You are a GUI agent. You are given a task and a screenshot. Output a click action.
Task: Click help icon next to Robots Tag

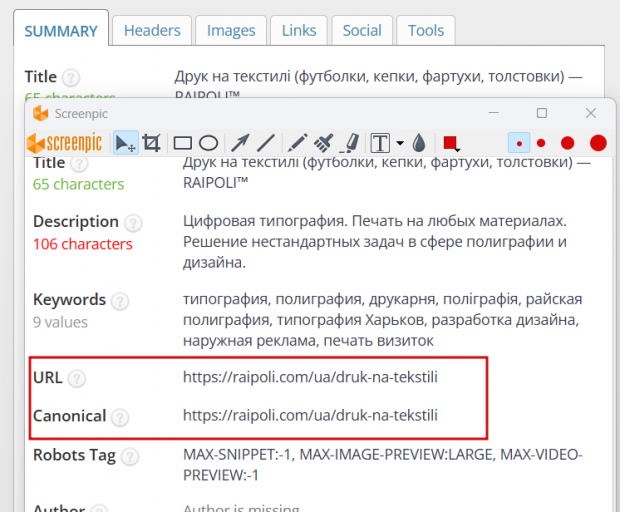(130, 457)
